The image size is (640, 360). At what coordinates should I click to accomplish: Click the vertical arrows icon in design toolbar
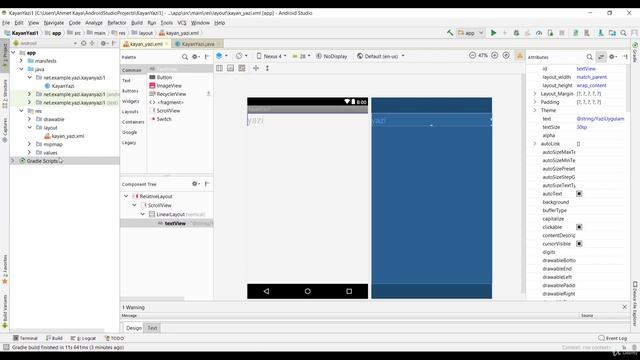click(267, 68)
